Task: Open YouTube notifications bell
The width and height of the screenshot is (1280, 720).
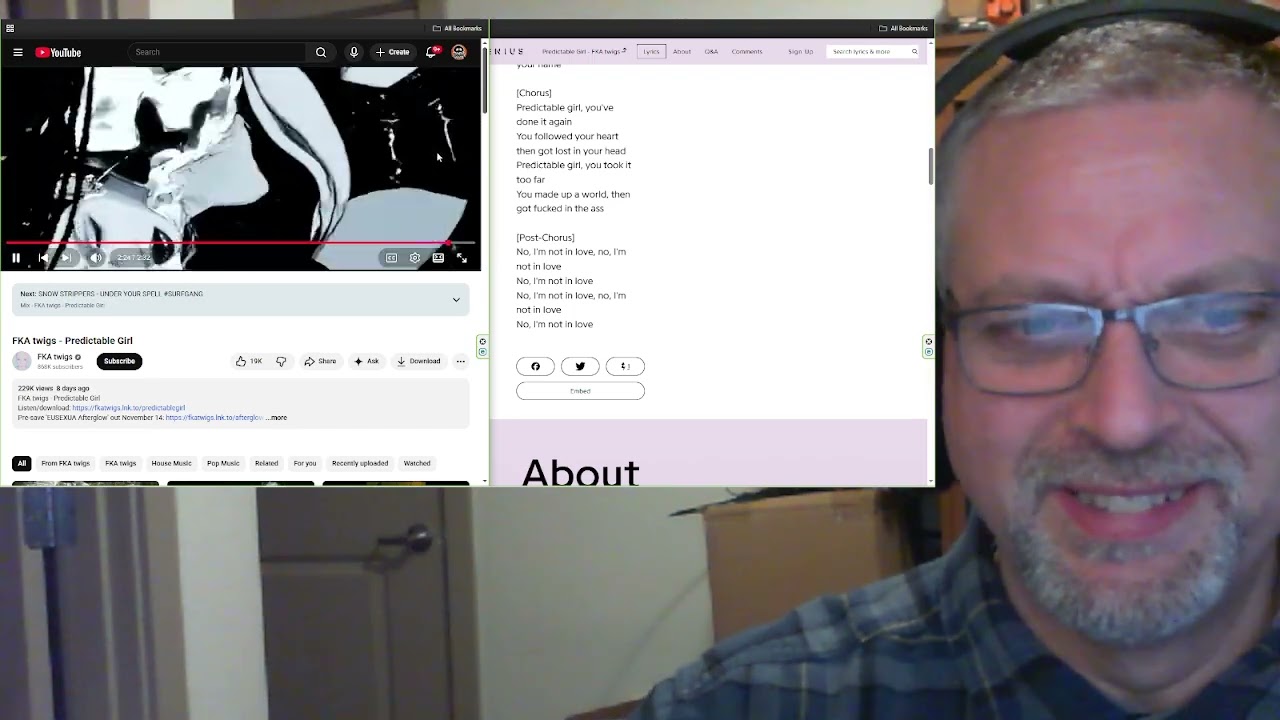Action: [x=431, y=52]
